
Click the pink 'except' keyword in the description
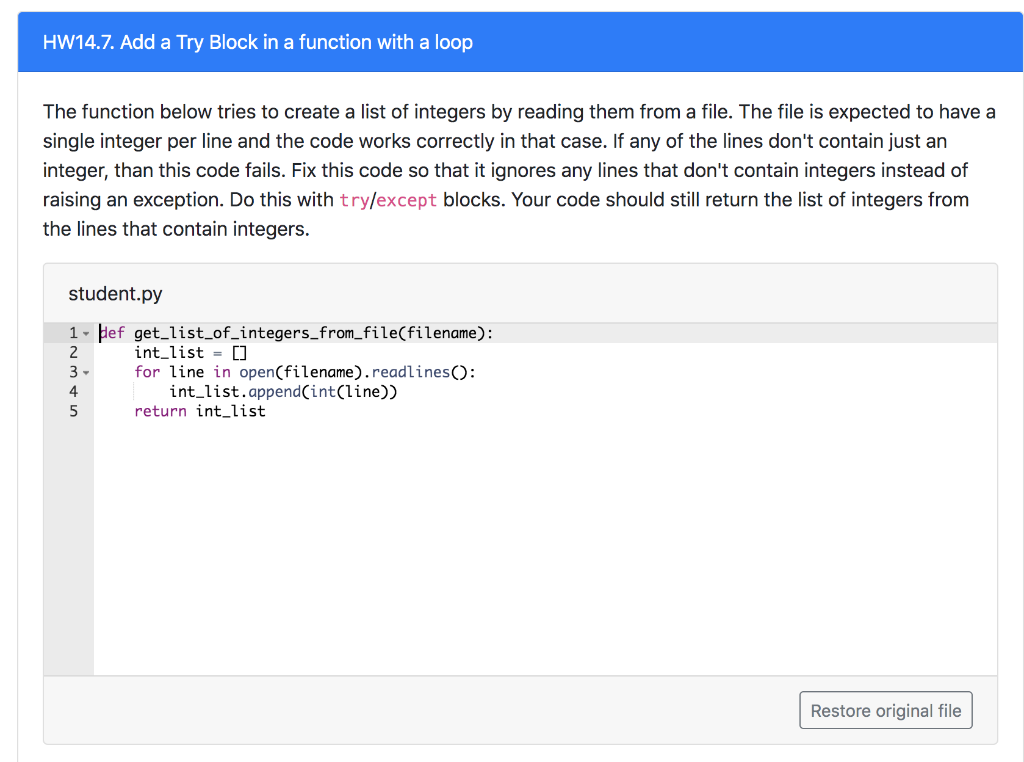pos(407,200)
